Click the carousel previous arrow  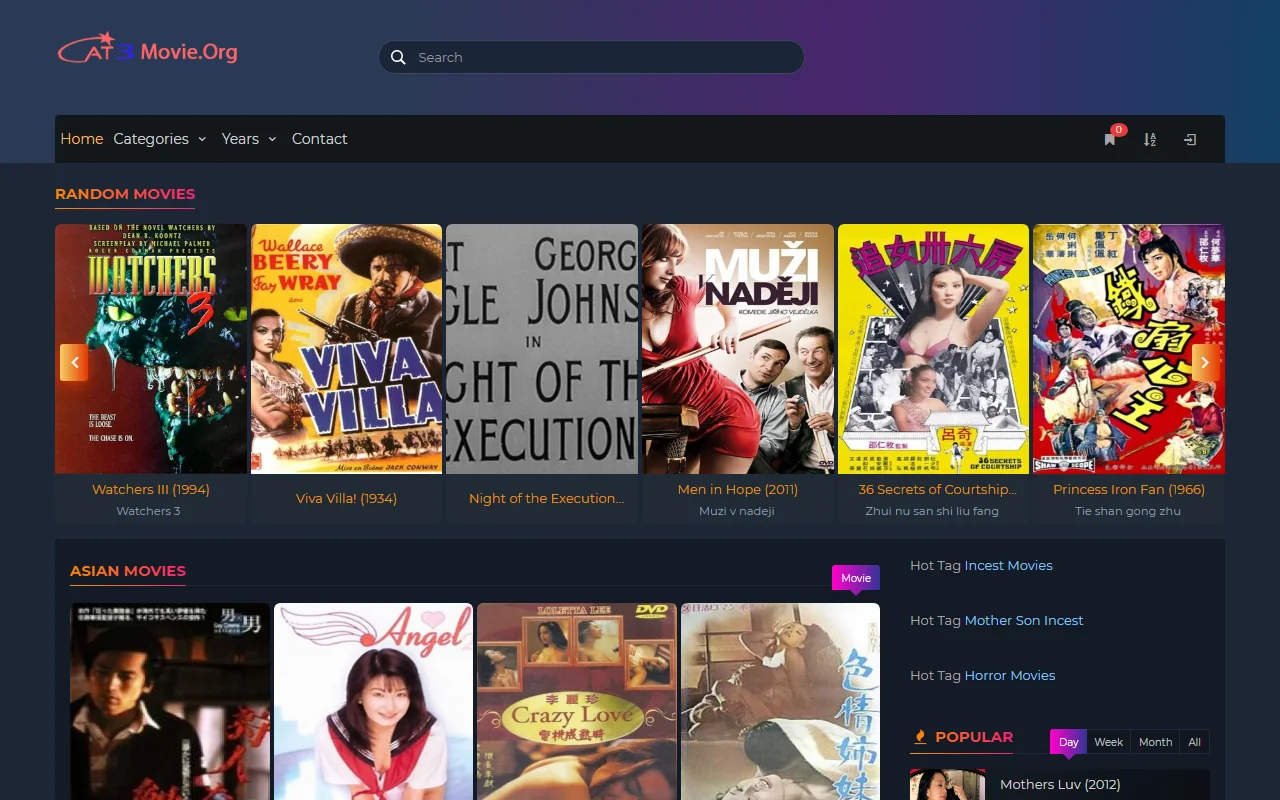coord(74,362)
